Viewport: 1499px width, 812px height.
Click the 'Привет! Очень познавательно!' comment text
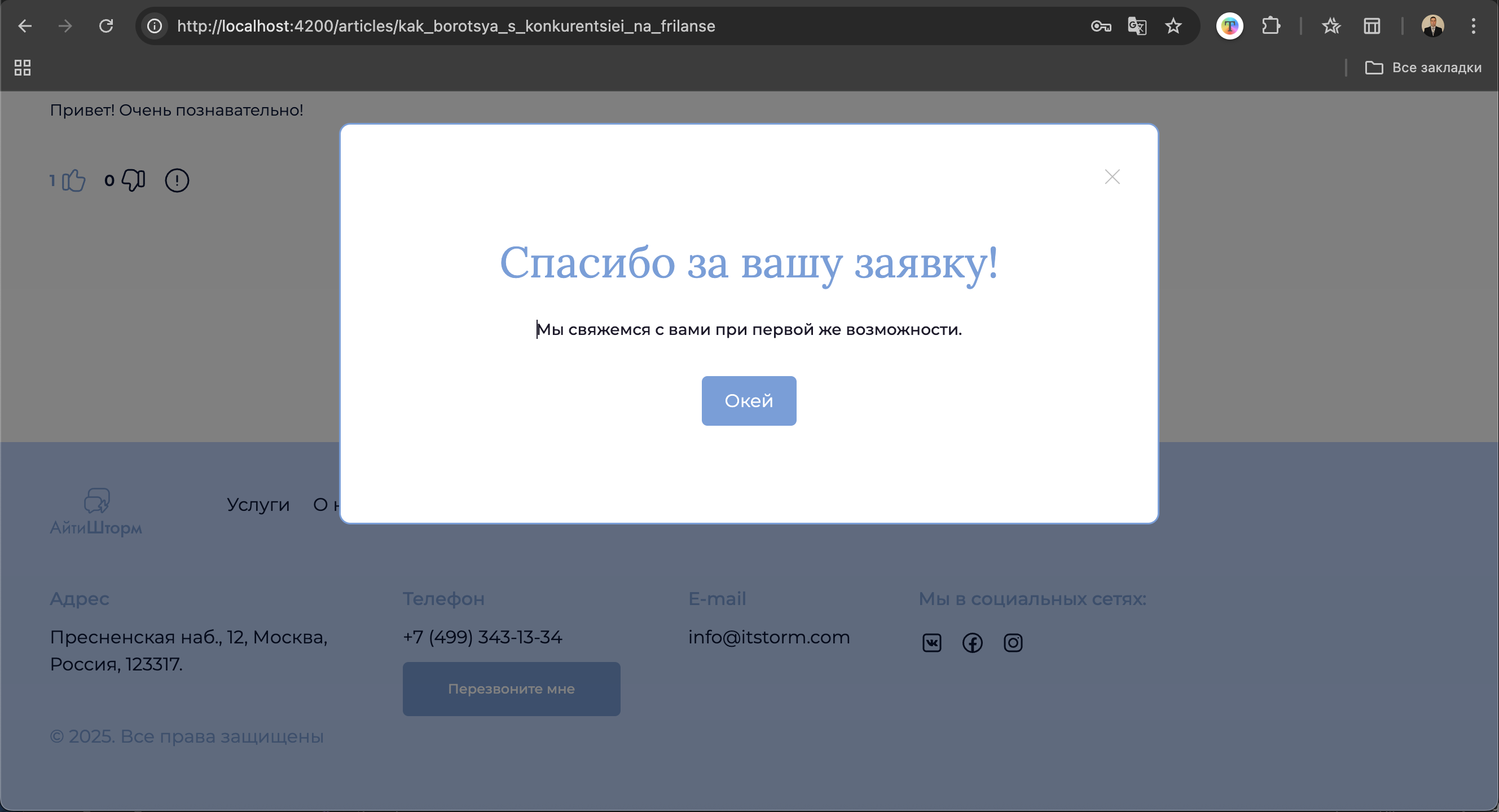tap(177, 110)
